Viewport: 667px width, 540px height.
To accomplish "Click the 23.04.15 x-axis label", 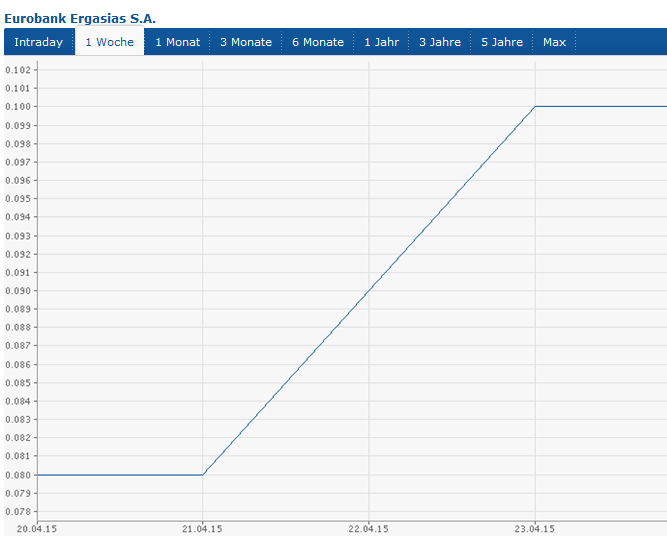I will tap(534, 529).
